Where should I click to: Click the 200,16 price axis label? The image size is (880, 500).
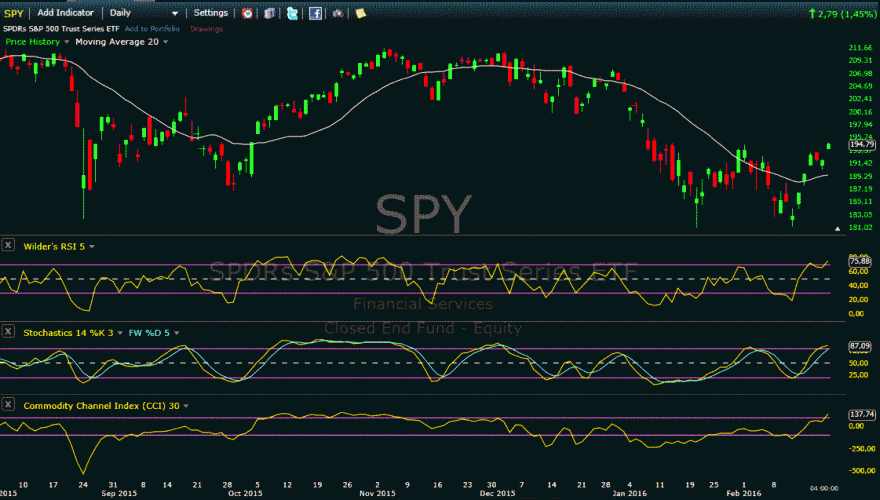[860, 112]
